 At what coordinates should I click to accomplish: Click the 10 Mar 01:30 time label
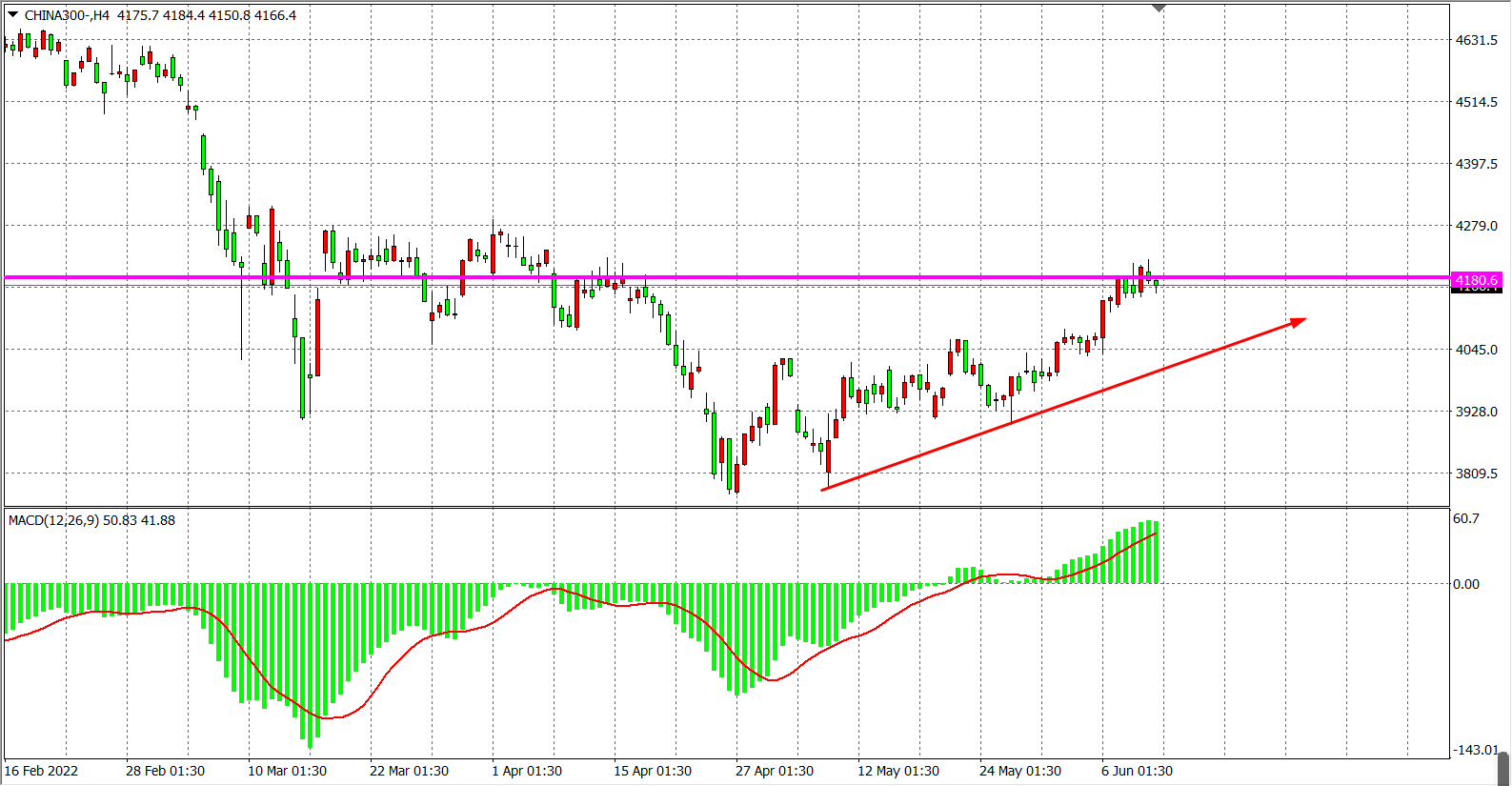(x=287, y=771)
